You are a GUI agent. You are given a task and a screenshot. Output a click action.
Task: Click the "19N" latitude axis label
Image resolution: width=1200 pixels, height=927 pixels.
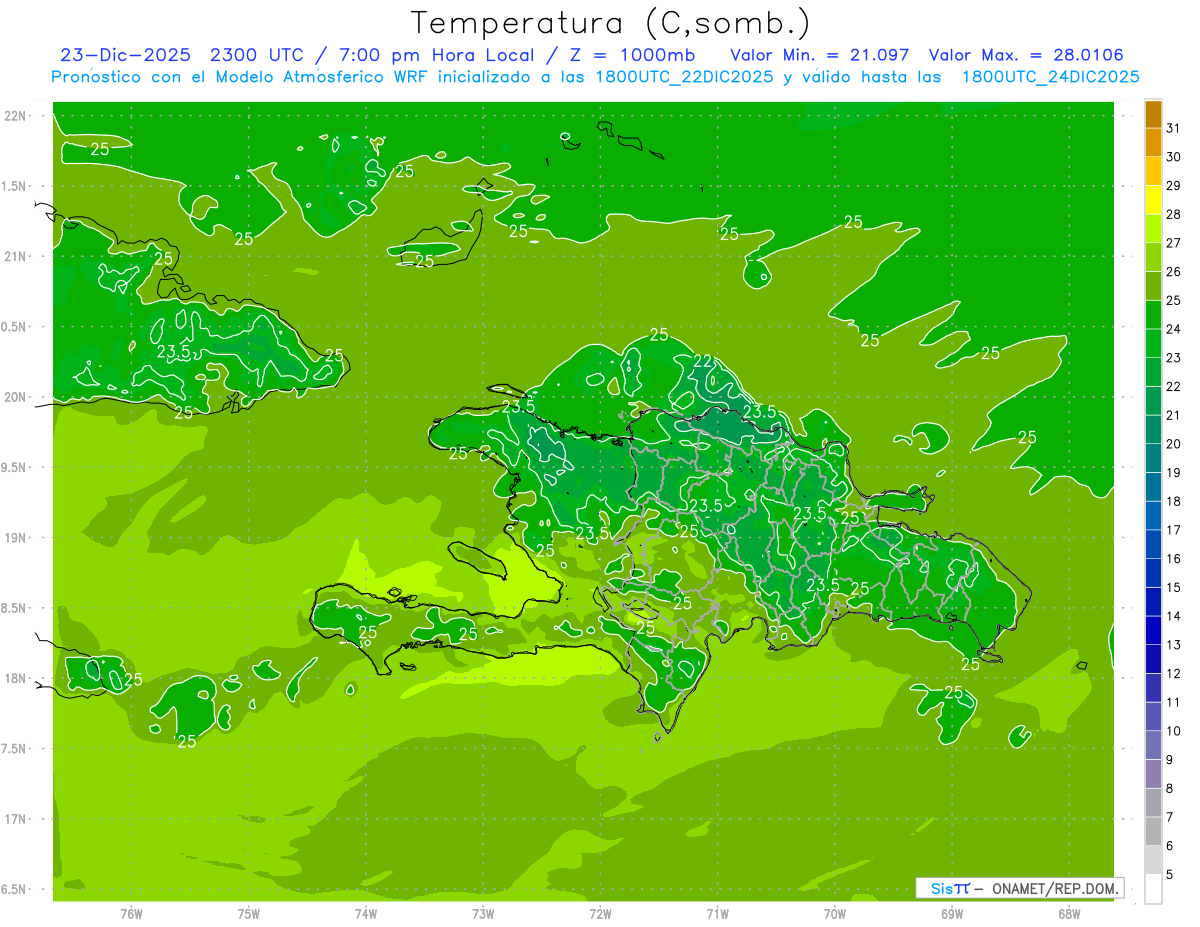pos(15,538)
